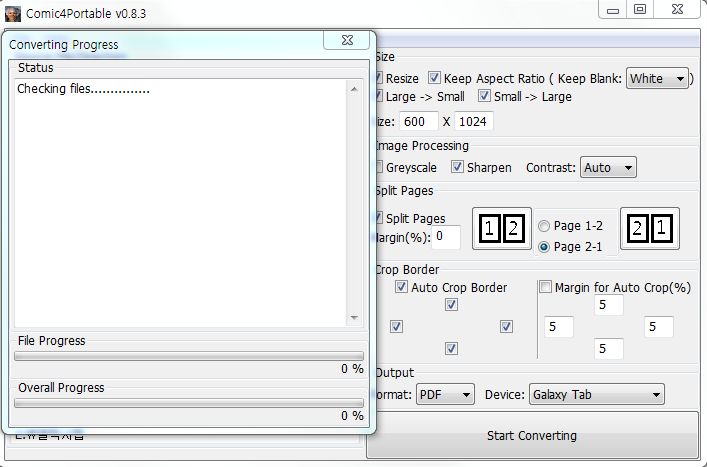The width and height of the screenshot is (707, 467).
Task: Click the Comic4Portable app icon in title bar
Action: [13, 14]
